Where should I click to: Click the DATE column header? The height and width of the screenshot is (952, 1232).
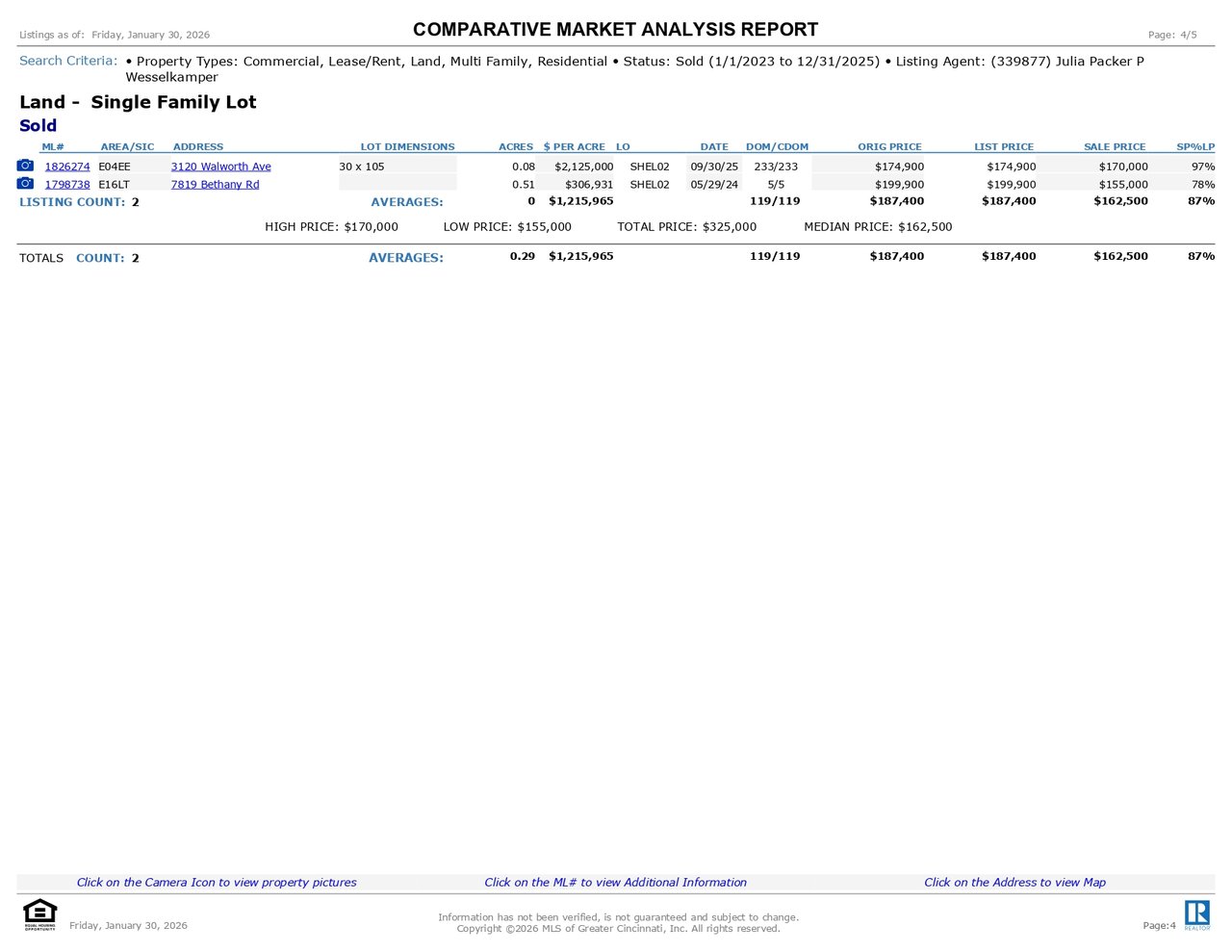tap(714, 146)
